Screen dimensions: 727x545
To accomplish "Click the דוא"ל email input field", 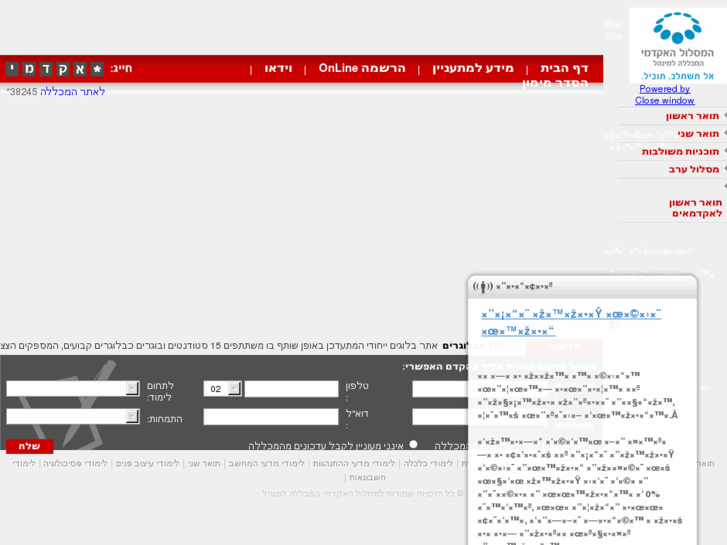I will click(271, 417).
